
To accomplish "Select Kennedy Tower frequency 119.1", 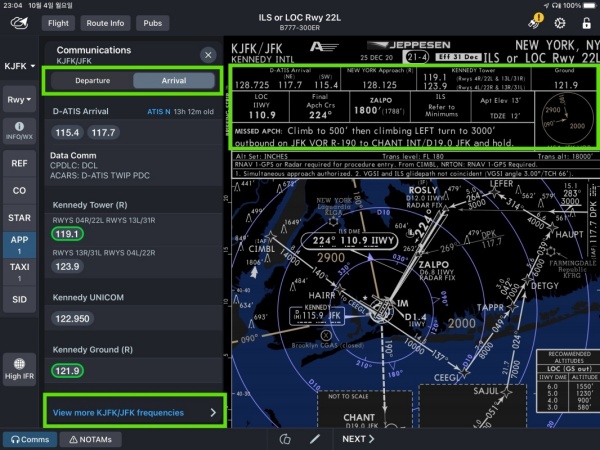I will tap(67, 234).
